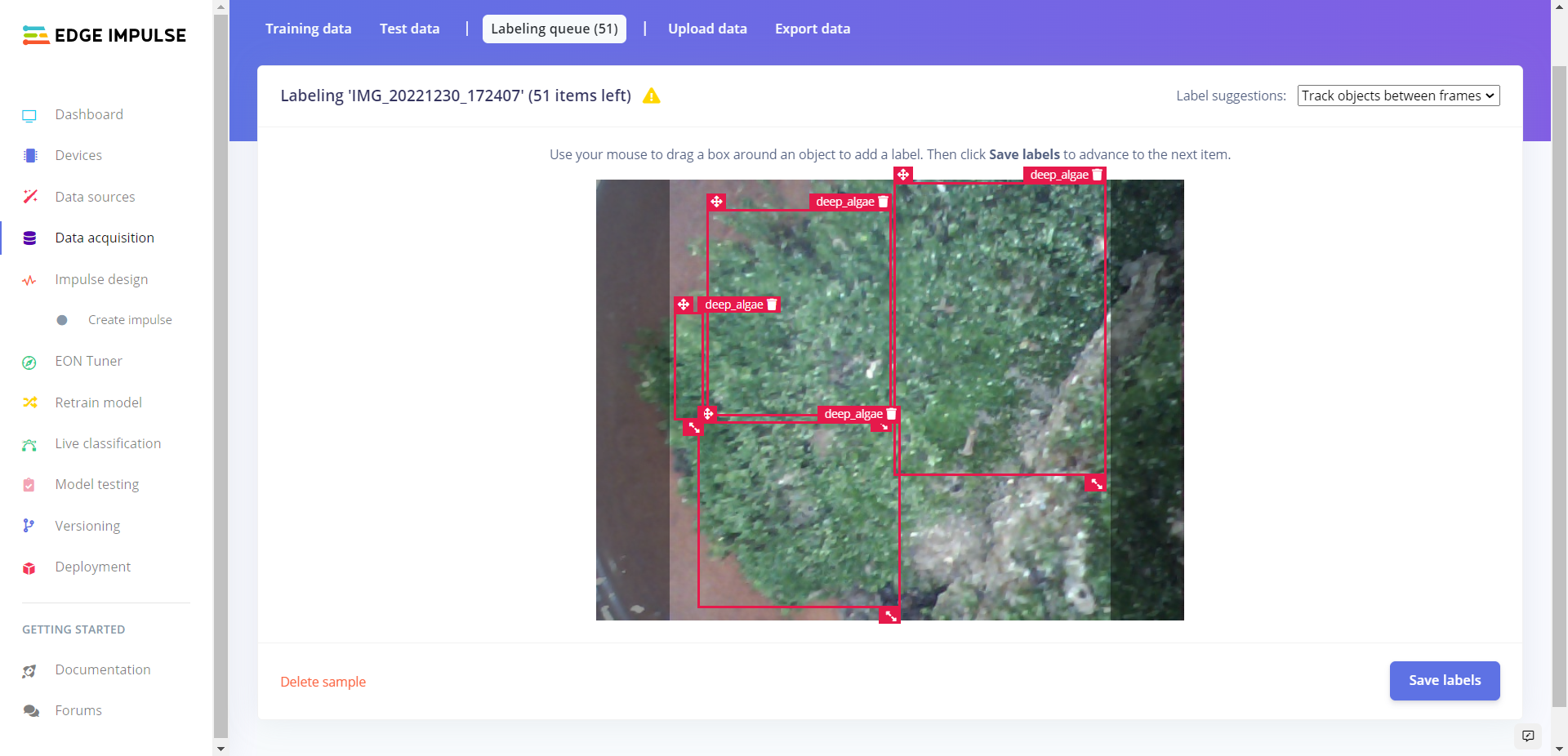Click the Delete sample link

click(x=323, y=682)
